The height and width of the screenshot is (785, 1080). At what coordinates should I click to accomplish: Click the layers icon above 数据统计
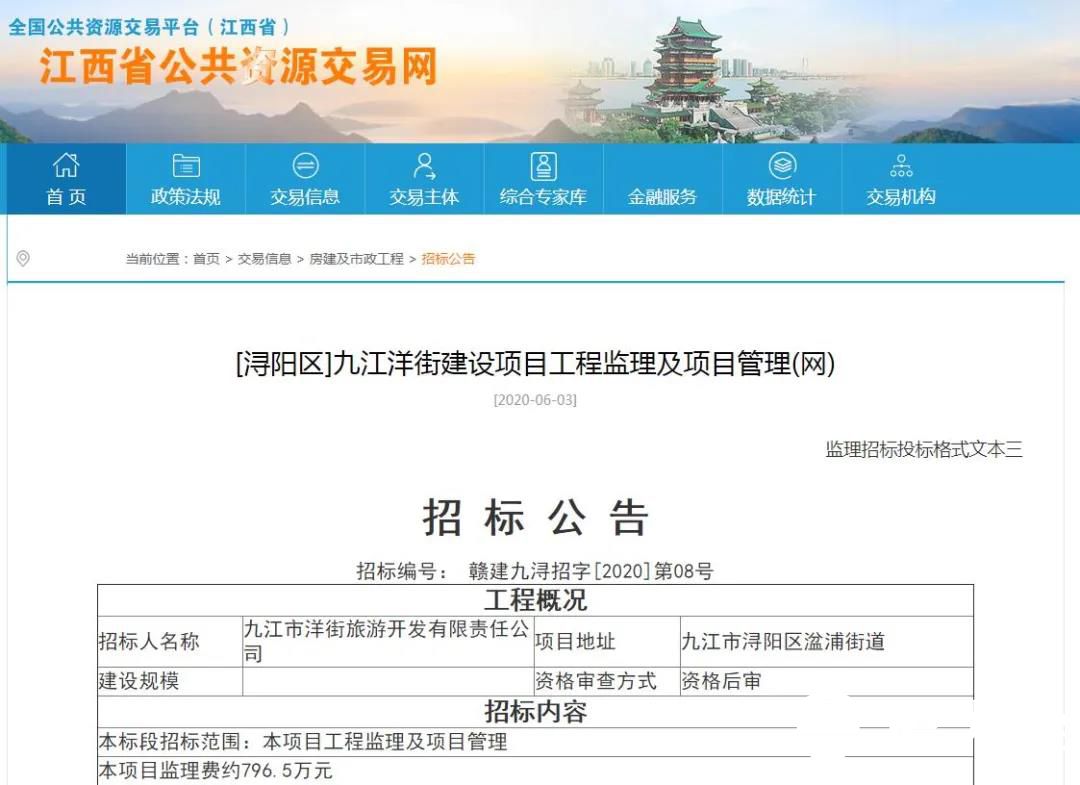pyautogui.click(x=782, y=166)
